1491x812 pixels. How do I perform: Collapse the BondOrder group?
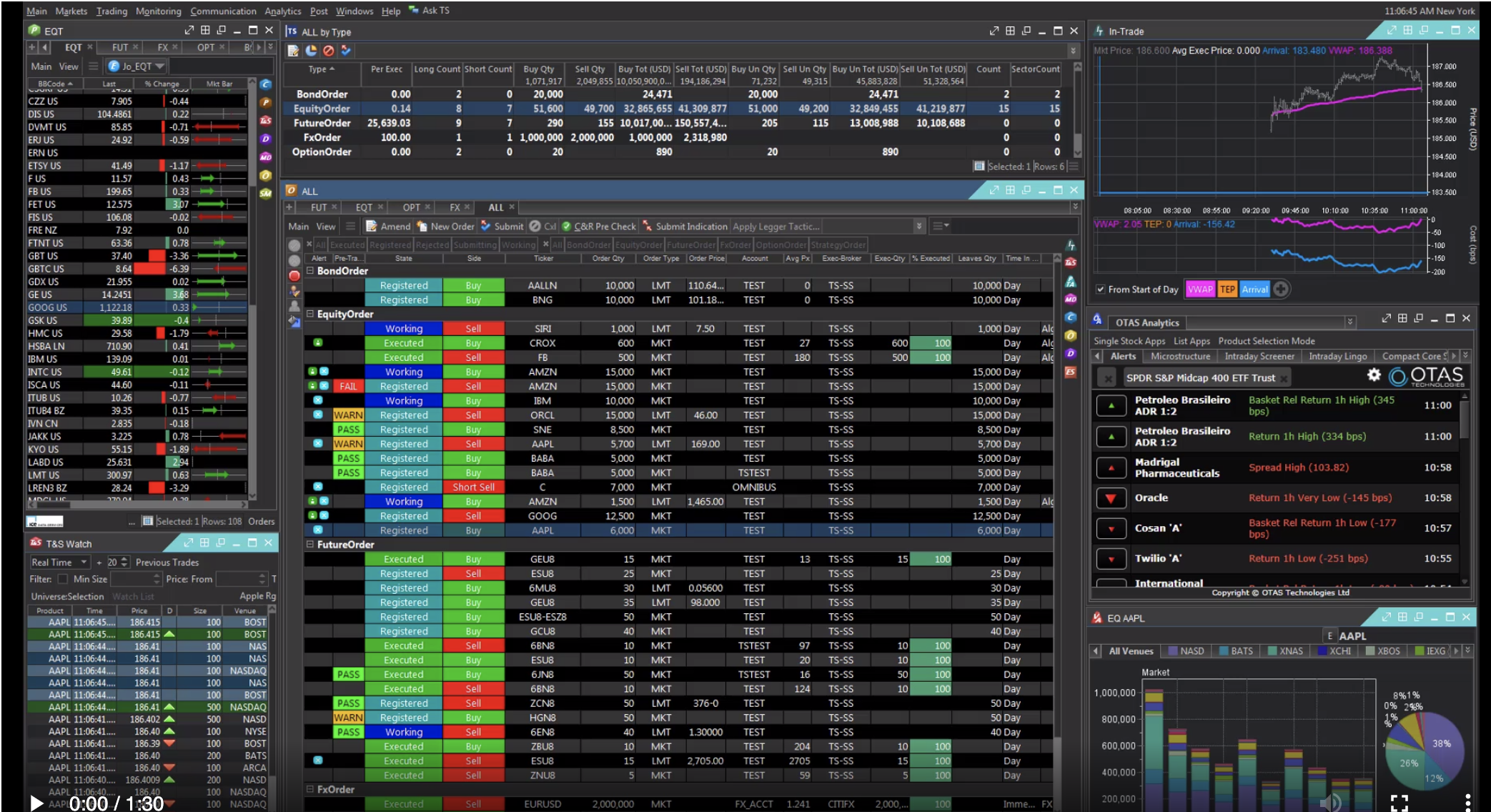pyautogui.click(x=310, y=271)
